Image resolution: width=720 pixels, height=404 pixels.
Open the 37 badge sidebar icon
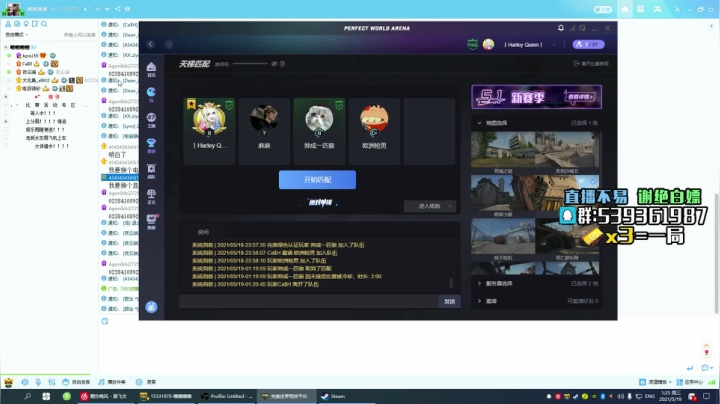(x=151, y=119)
